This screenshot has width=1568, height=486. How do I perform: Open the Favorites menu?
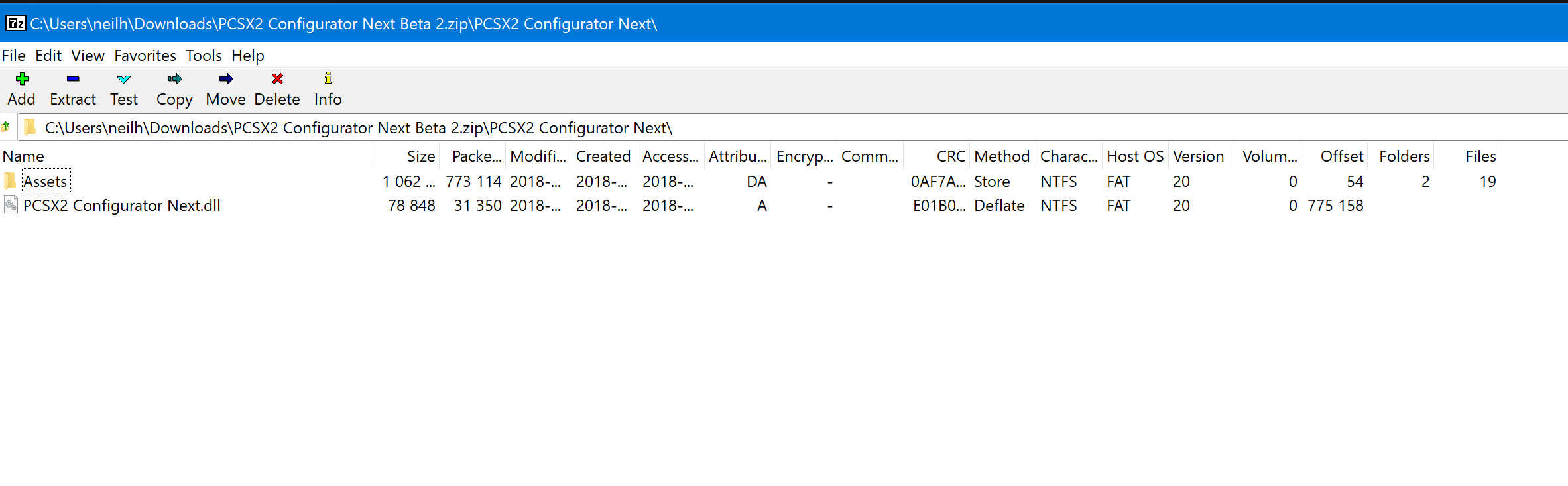145,56
